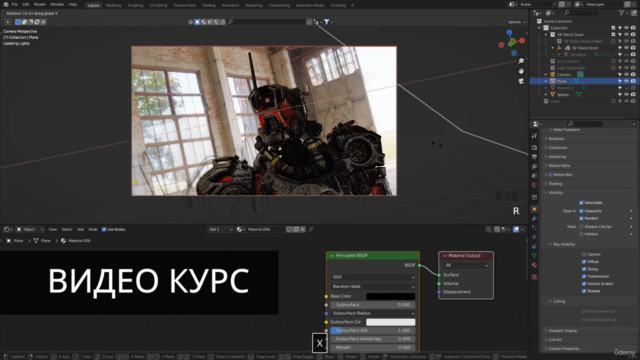Select Scene Collection in outliner
Viewport: 640px width, 360px height.
558,21
